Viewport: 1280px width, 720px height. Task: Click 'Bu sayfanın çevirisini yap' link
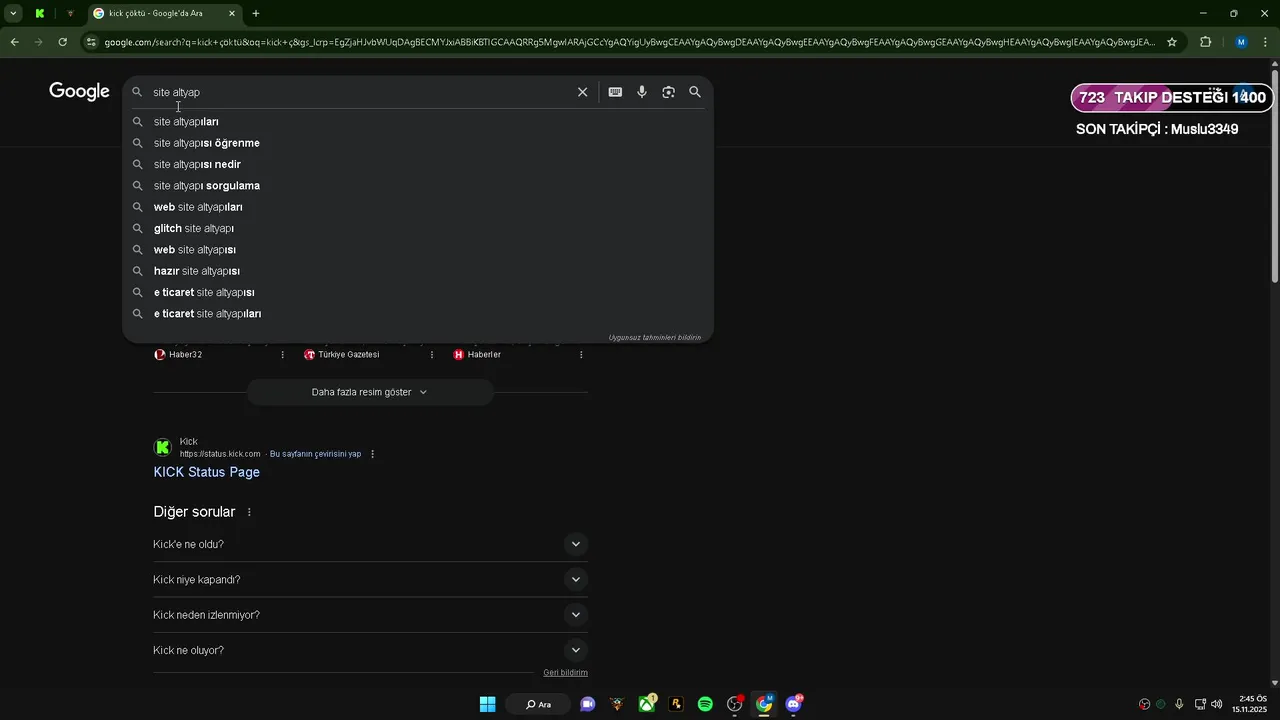click(315, 454)
